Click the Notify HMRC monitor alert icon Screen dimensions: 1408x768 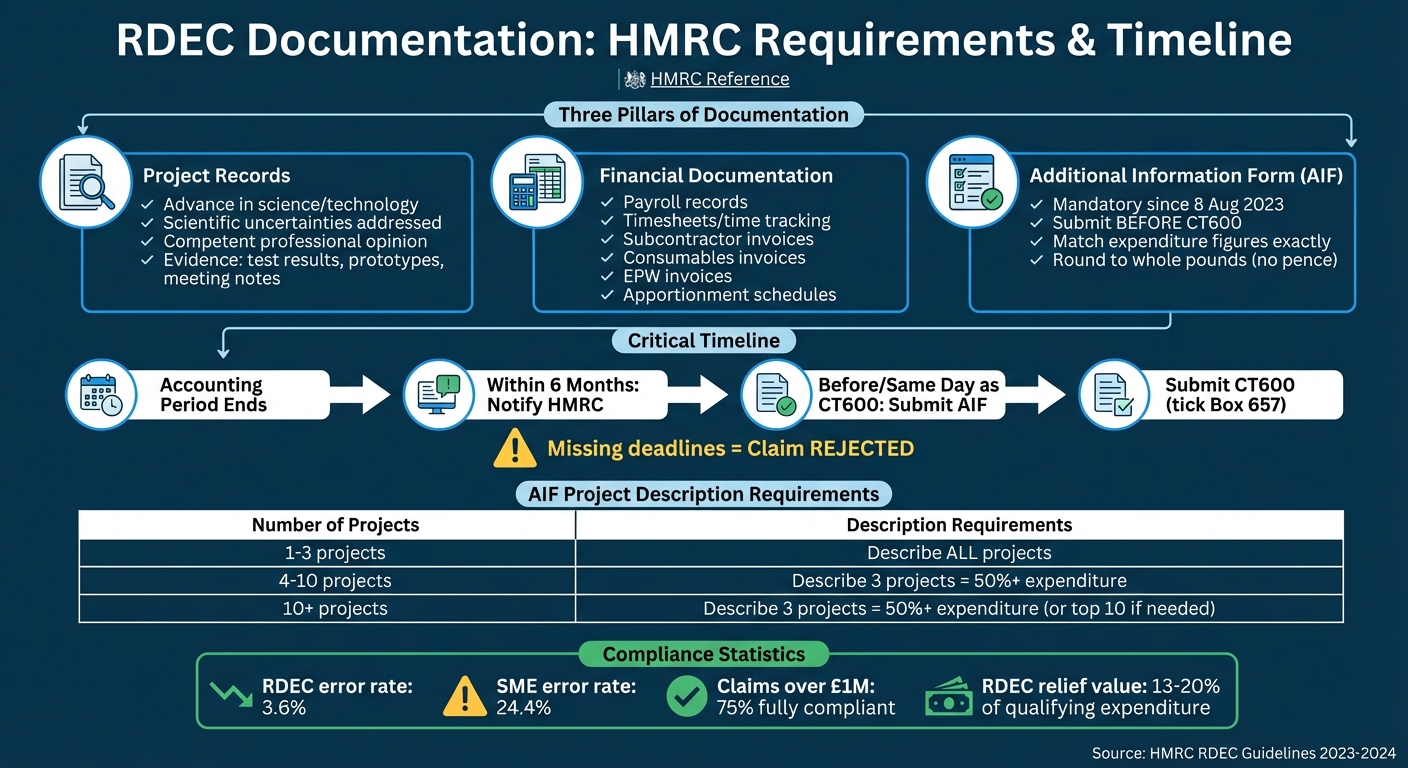pyautogui.click(x=437, y=395)
